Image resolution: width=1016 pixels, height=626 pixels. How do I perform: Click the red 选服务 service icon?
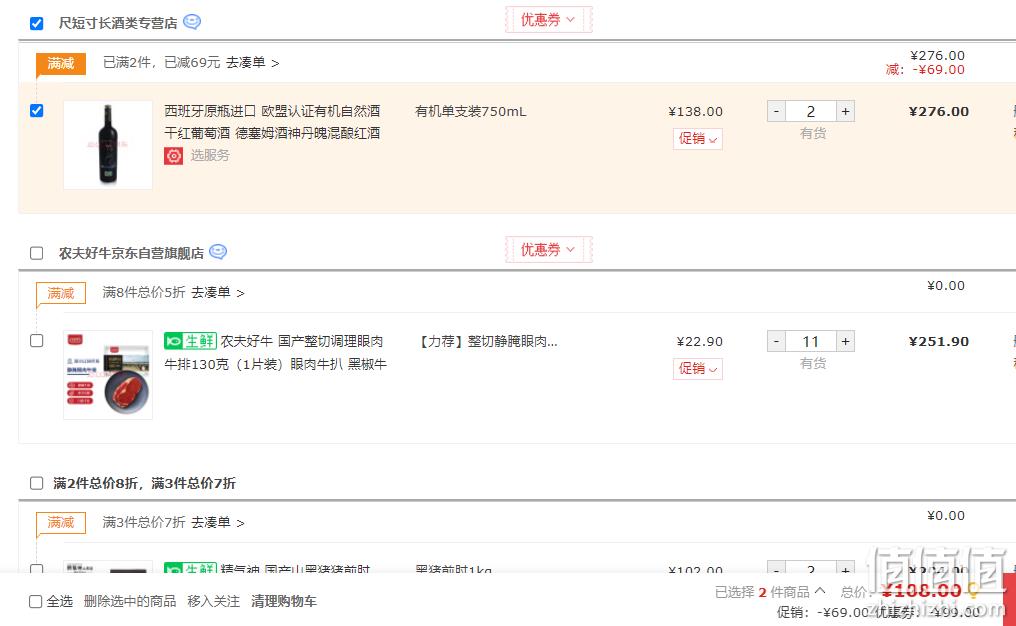(x=173, y=156)
